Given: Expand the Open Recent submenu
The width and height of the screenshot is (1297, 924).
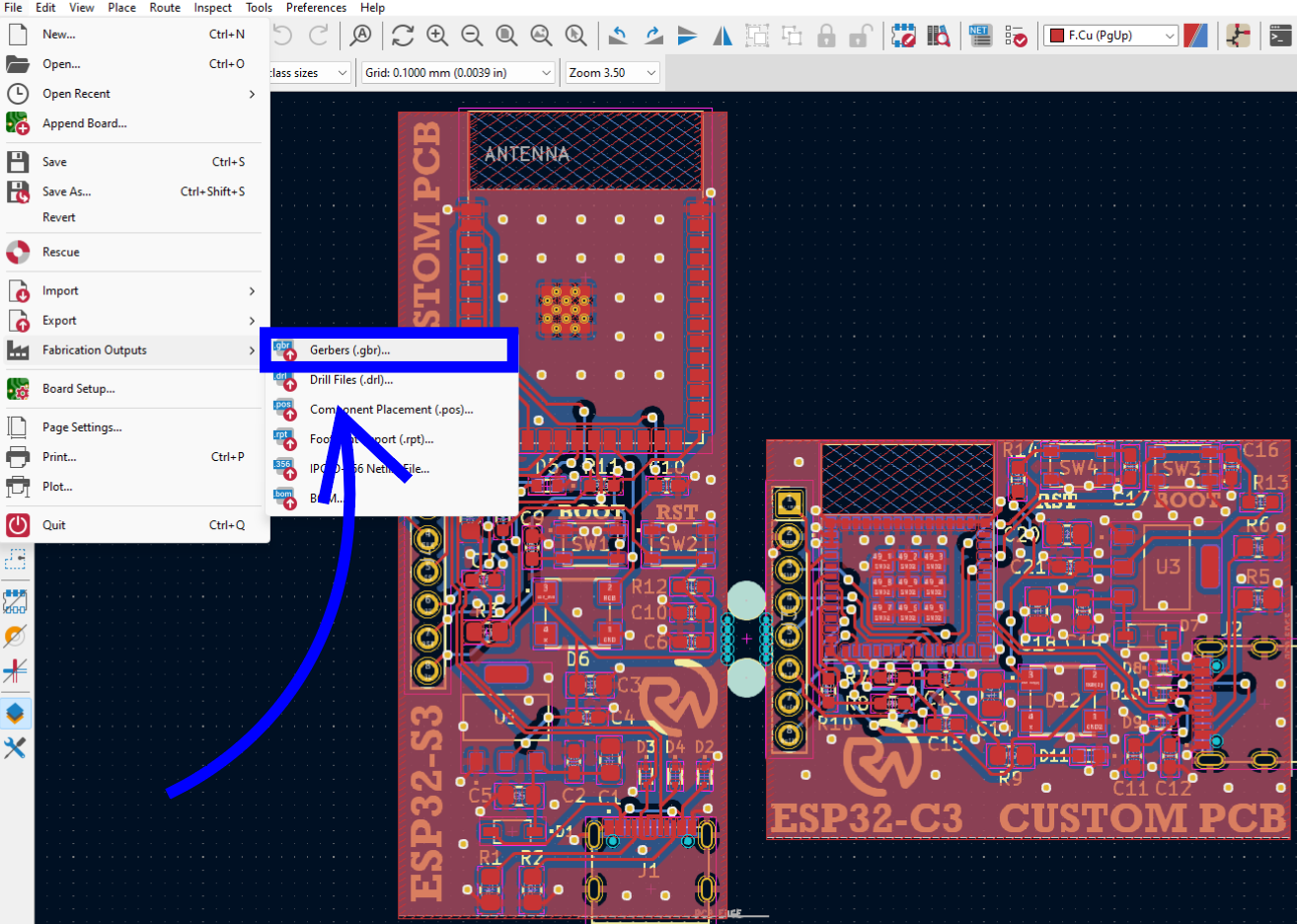Looking at the screenshot, I should tap(134, 94).
